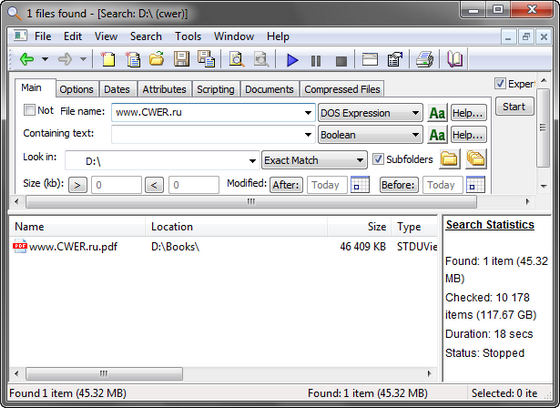Image resolution: width=560 pixels, height=408 pixels.
Task: Start search with blue play icon
Action: (292, 60)
